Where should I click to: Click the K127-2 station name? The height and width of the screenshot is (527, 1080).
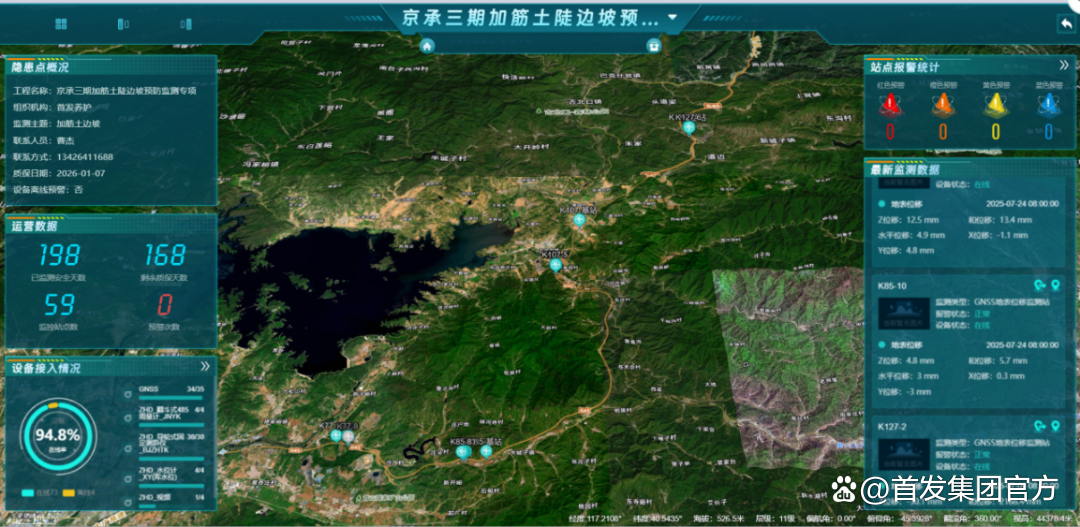892,427
